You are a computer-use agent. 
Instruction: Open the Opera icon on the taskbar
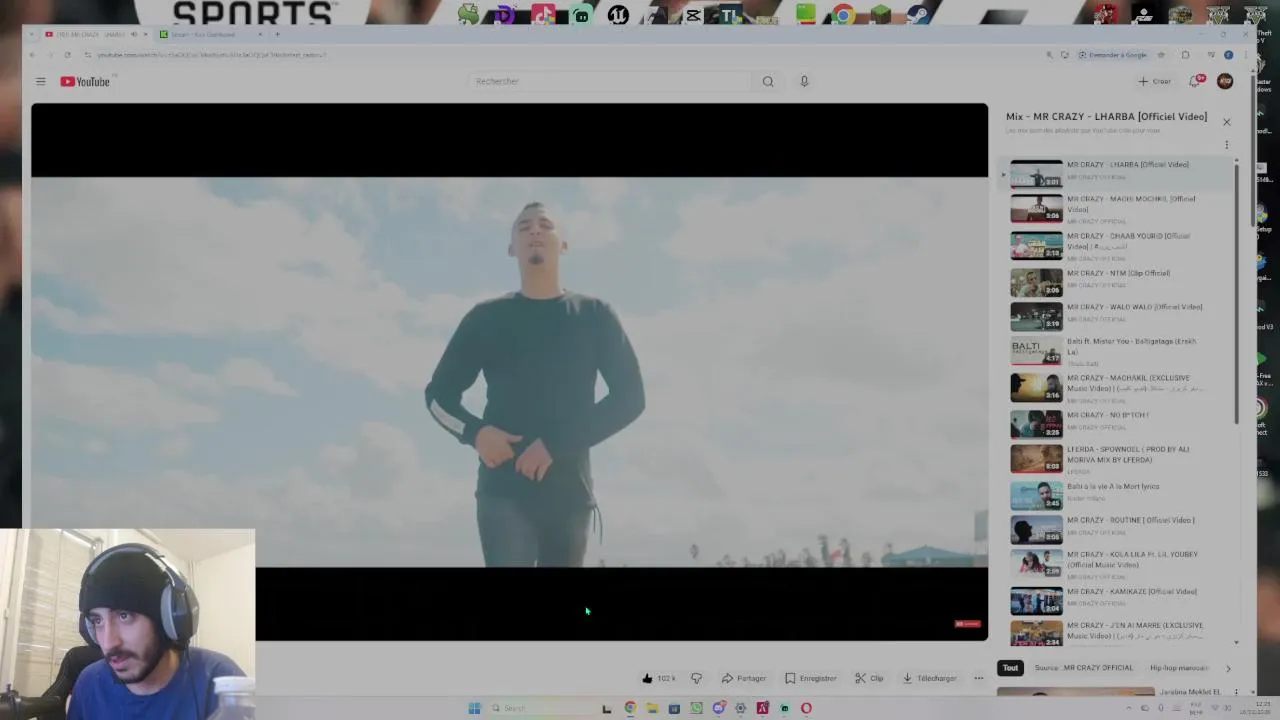point(806,708)
